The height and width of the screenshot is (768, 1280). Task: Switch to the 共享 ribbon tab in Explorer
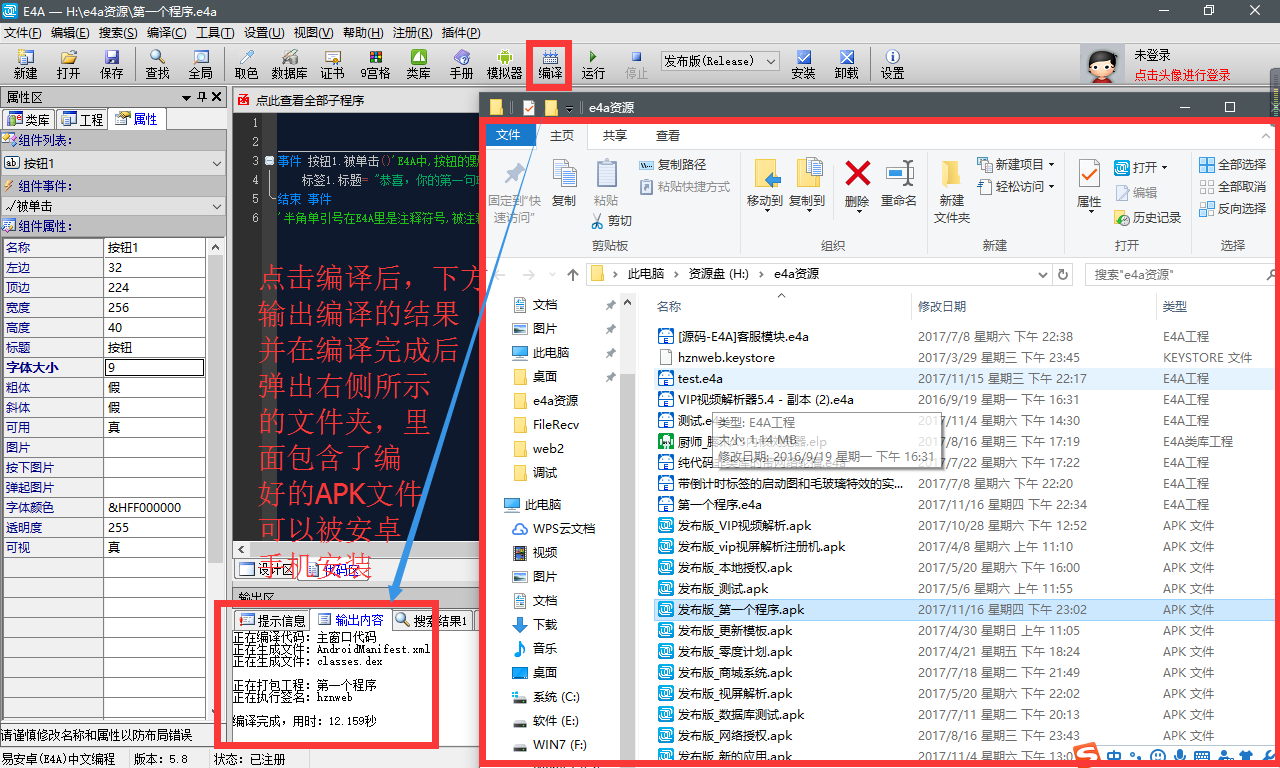click(x=615, y=136)
